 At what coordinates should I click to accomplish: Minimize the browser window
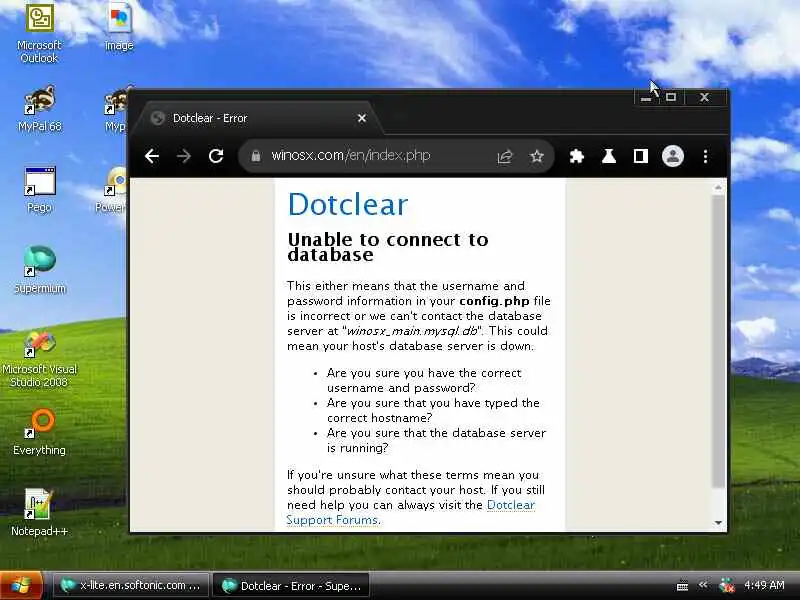click(x=646, y=97)
